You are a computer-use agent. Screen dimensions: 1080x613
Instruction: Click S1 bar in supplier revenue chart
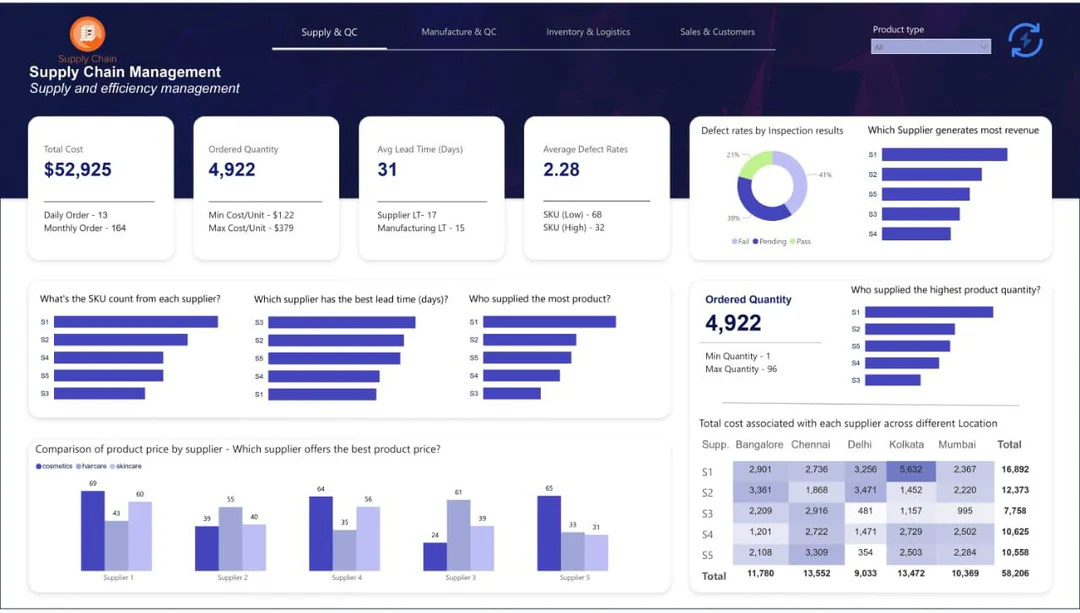(944, 155)
